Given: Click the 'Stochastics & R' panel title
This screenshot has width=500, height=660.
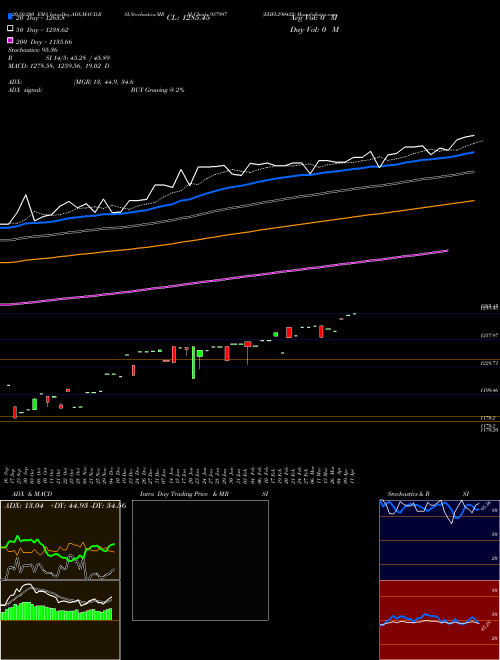Looking at the screenshot, I should [x=408, y=494].
